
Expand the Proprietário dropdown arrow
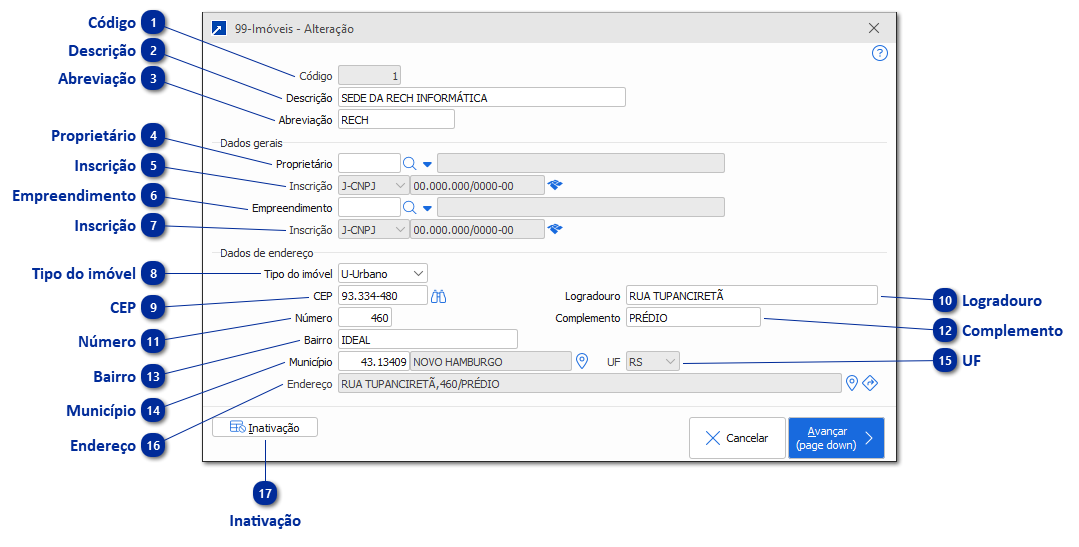[x=427, y=164]
